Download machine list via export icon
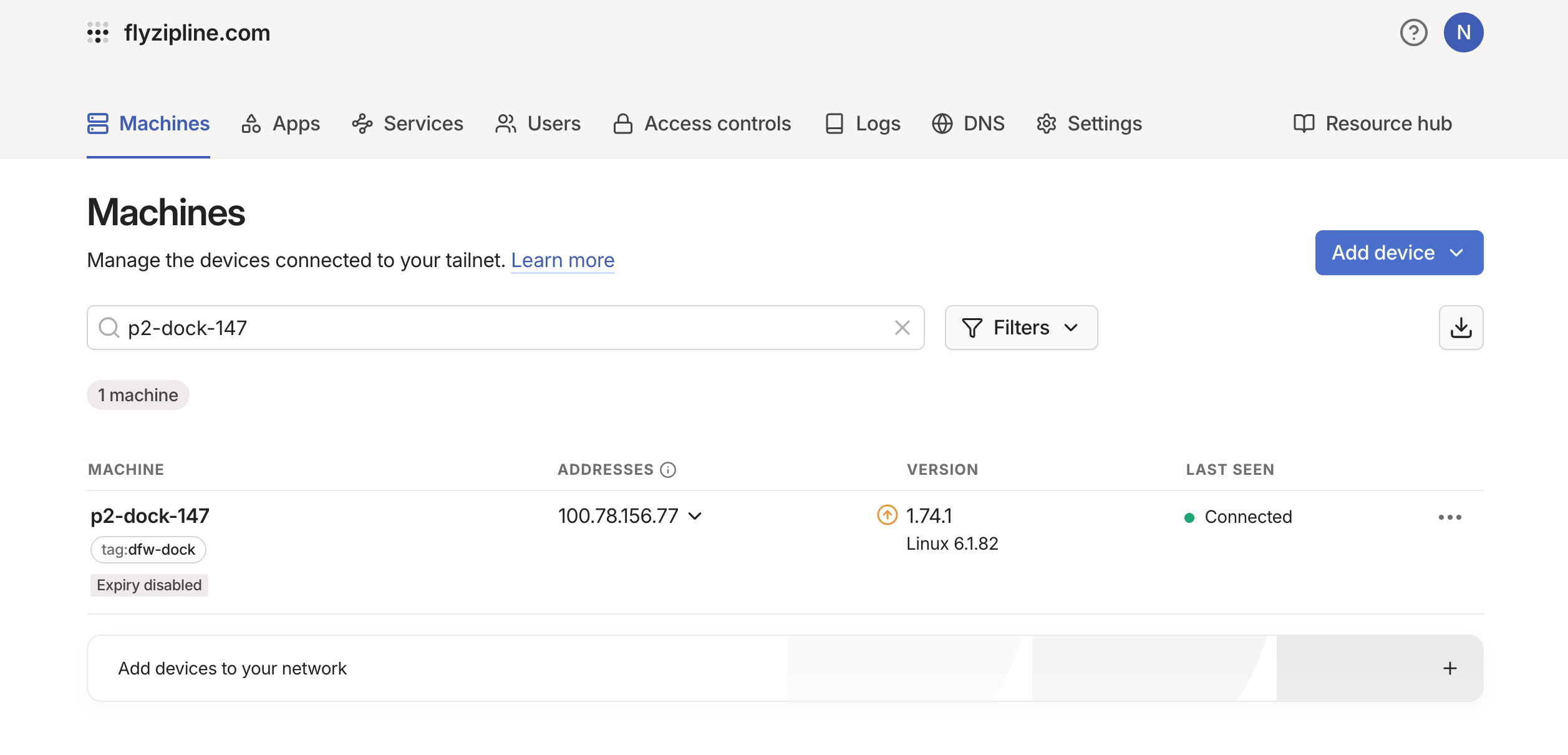Image resolution: width=1568 pixels, height=755 pixels. pos(1461,328)
